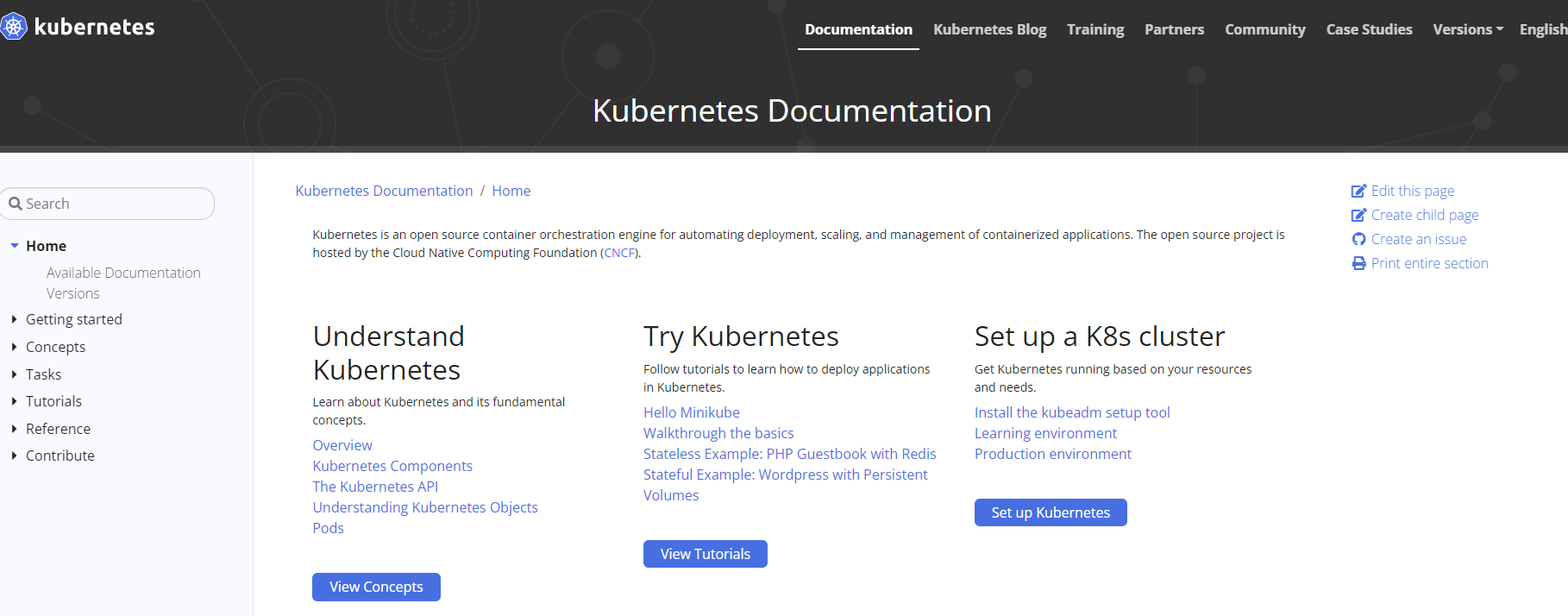
Task: Click the Understand Kubernetes heading
Action: [389, 353]
